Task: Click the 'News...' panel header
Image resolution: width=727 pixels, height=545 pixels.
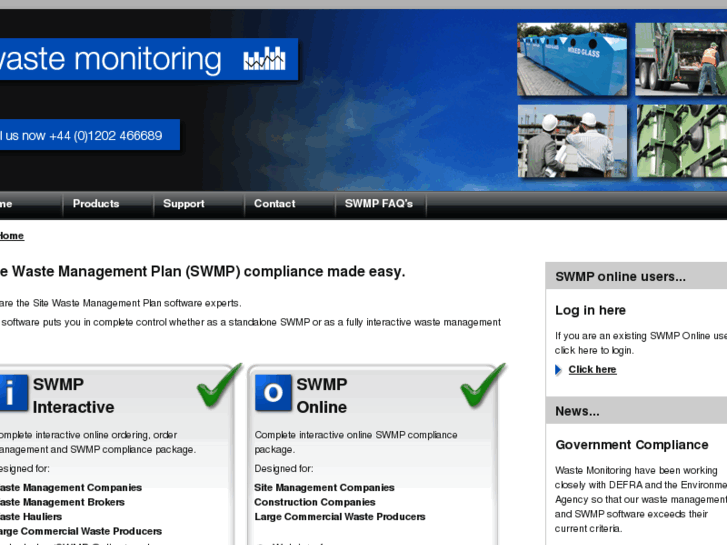Action: click(636, 411)
